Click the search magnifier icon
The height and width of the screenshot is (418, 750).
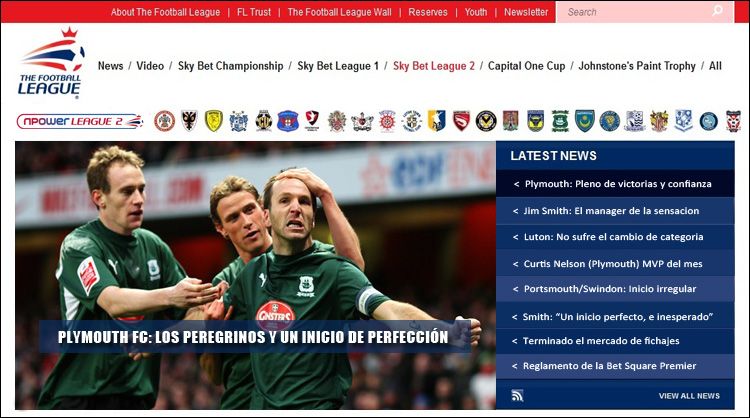[717, 11]
